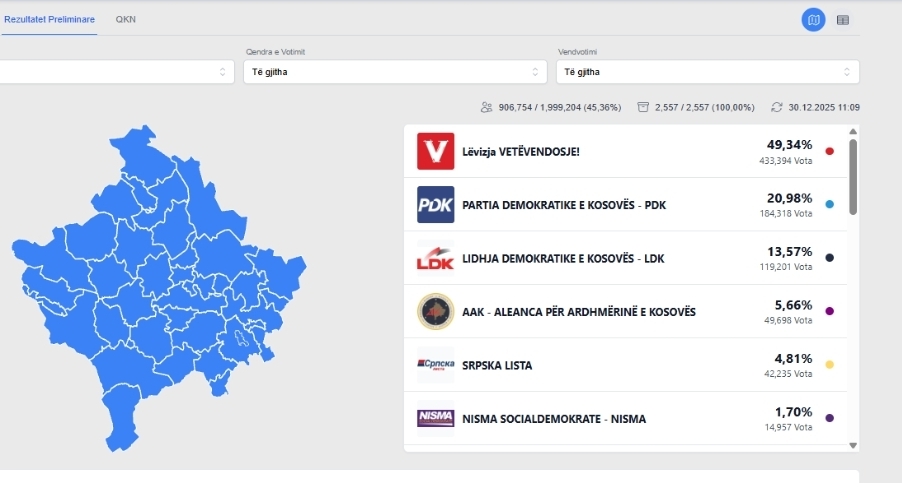This screenshot has height=487, width=902.
Task: Click the PDK party logo
Action: click(435, 205)
